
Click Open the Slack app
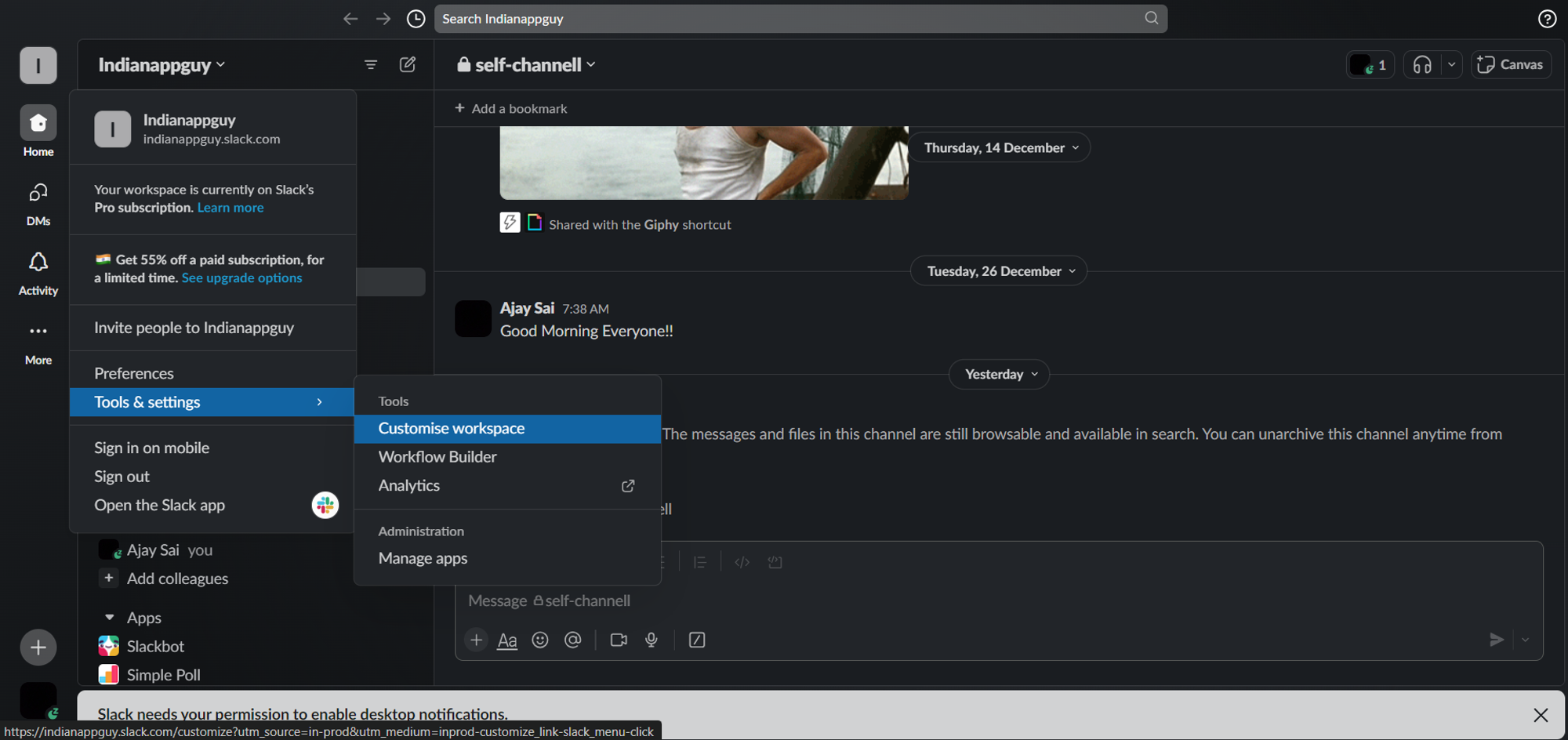[212, 505]
